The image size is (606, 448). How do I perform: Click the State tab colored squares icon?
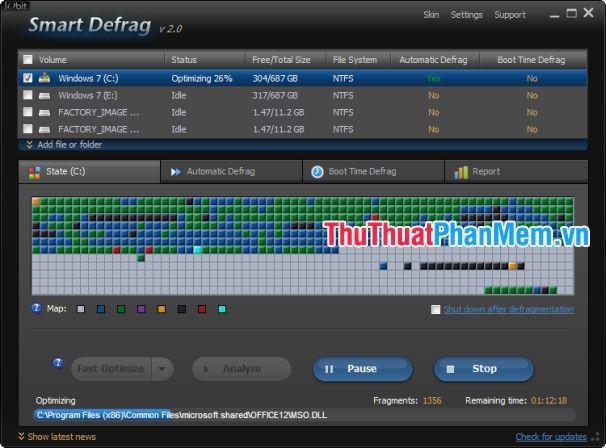pos(34,172)
